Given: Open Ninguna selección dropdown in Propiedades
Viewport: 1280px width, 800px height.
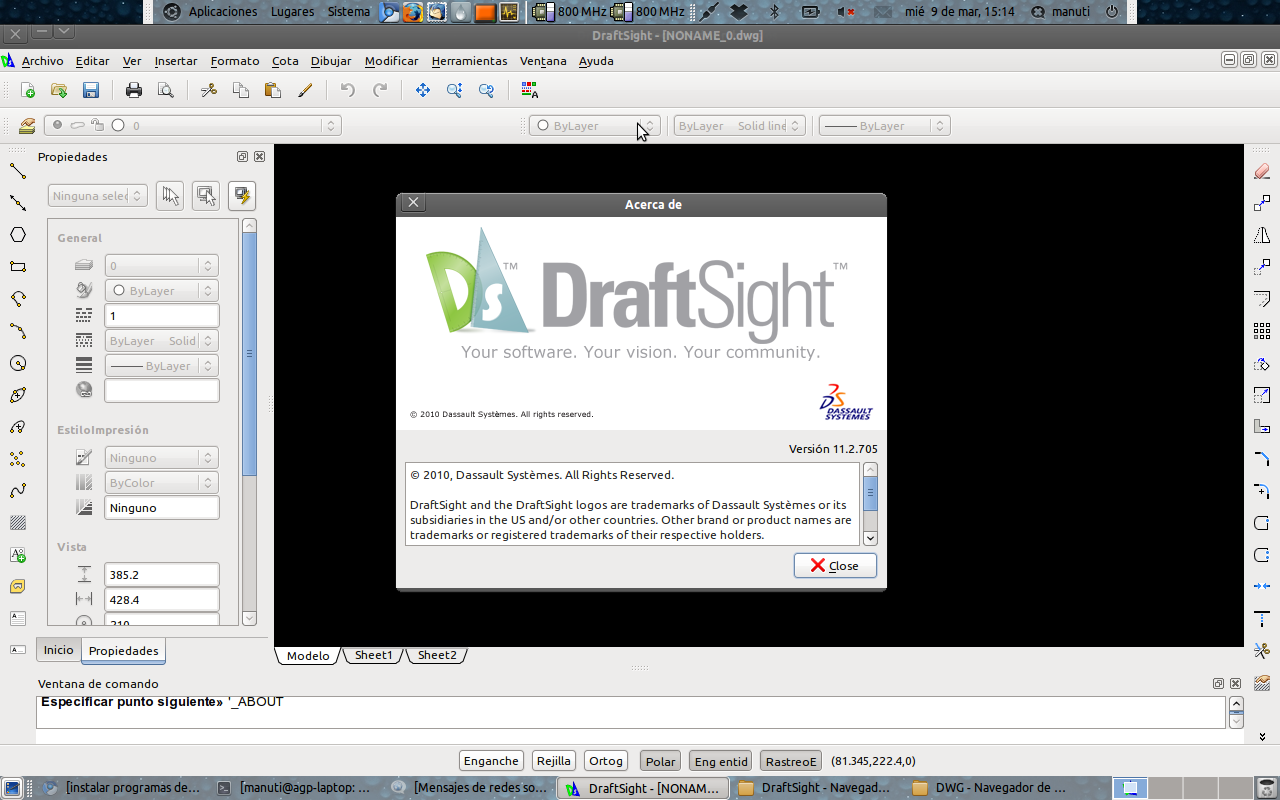Looking at the screenshot, I should pyautogui.click(x=98, y=196).
